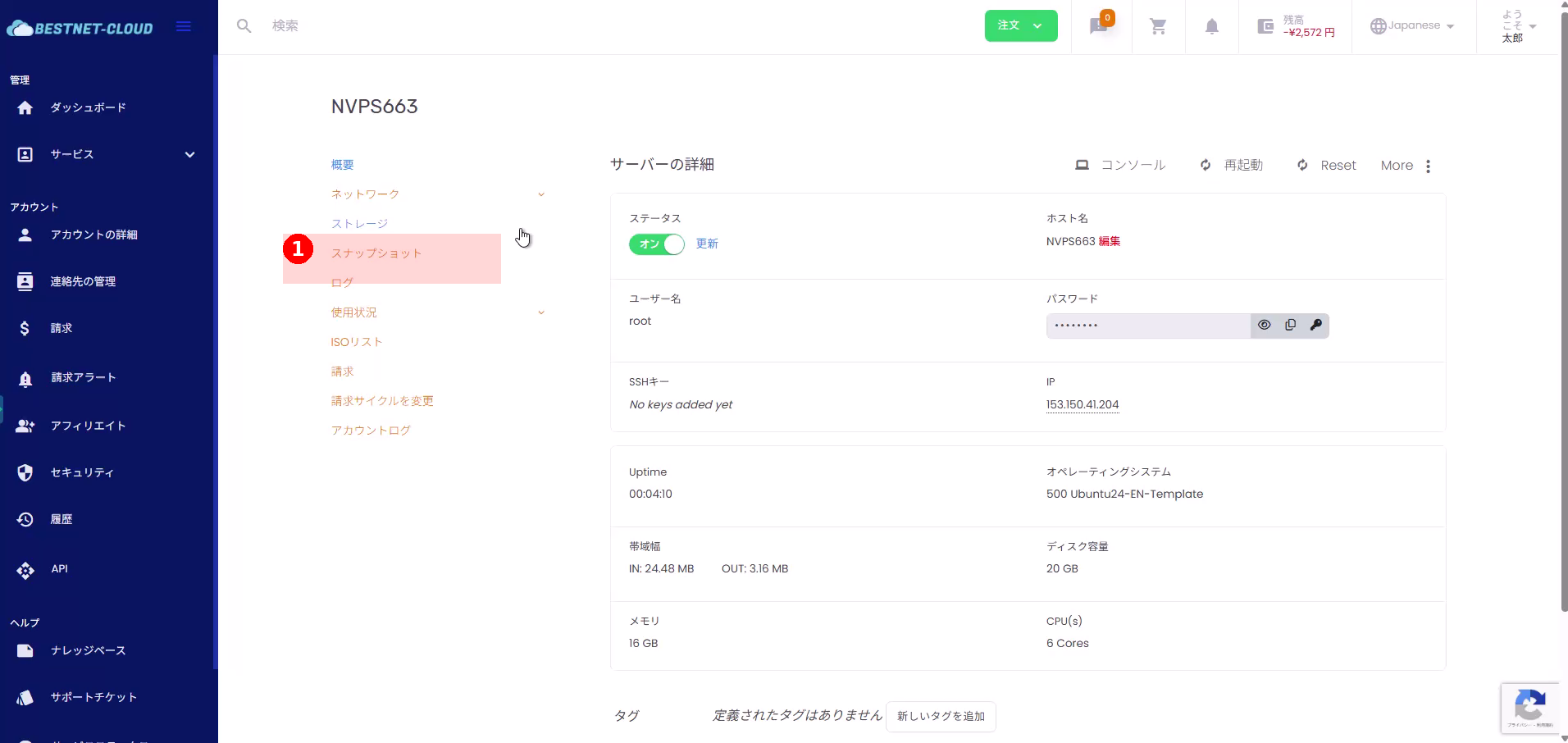
Task: Click the key icon to change password
Action: (x=1315, y=326)
